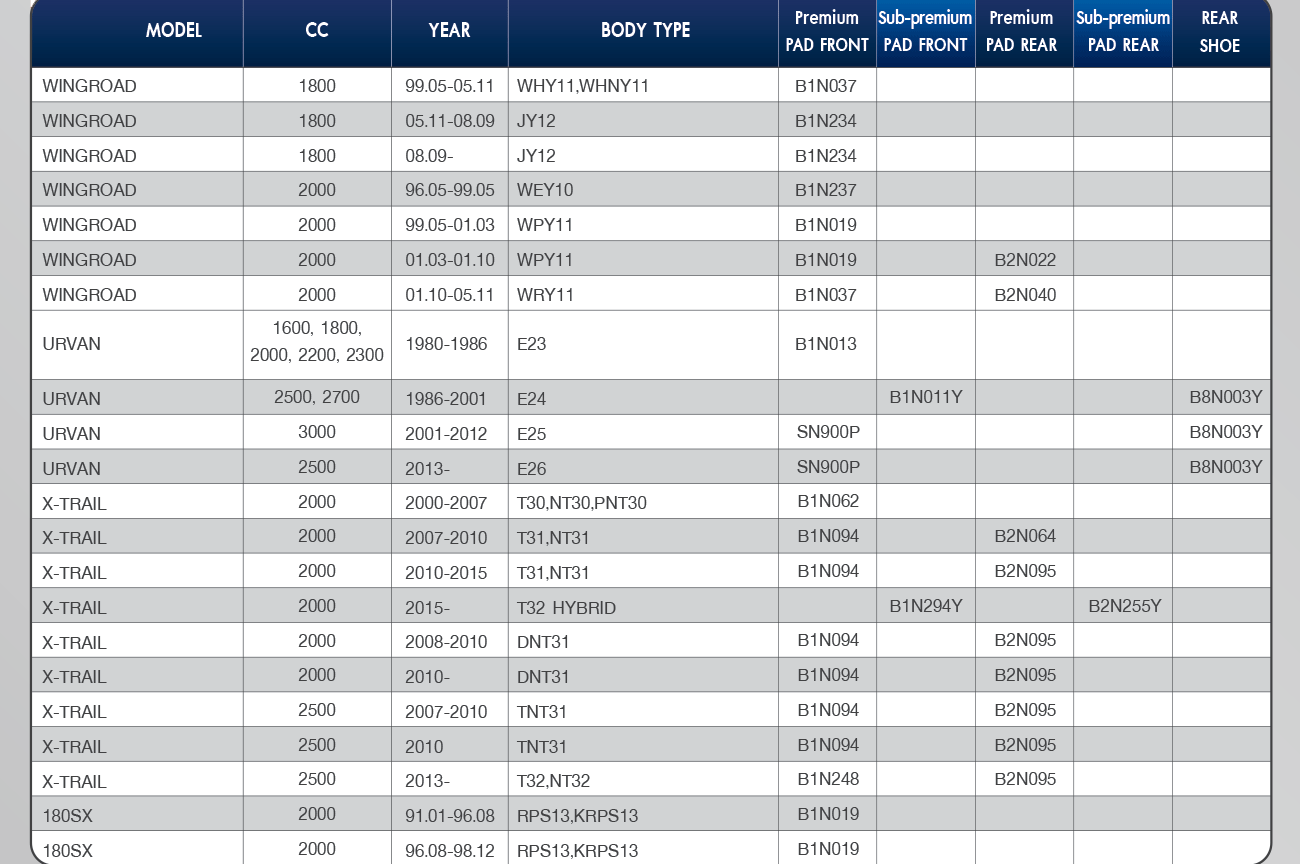This screenshot has width=1300, height=864.
Task: Click year cell 99.05-05.11
Action: click(x=450, y=86)
